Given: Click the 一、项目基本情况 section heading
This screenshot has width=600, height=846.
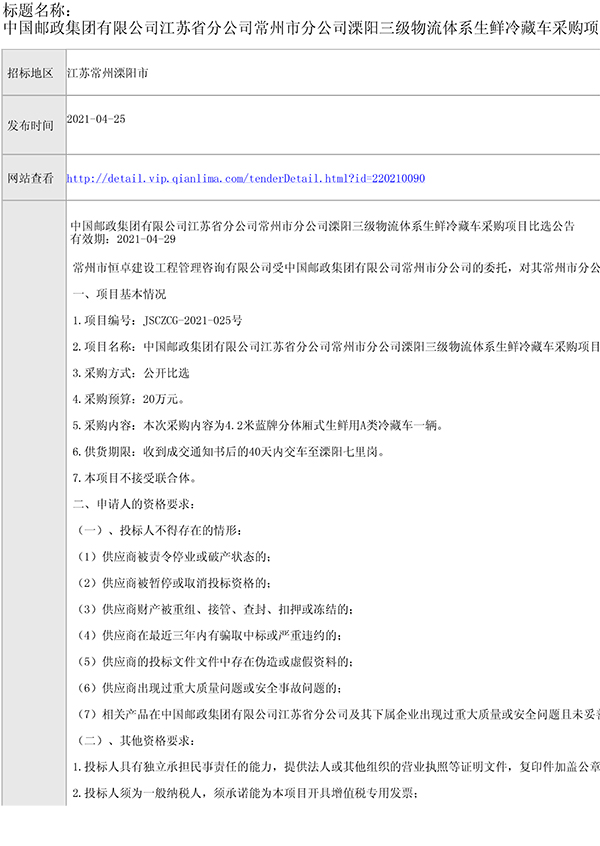Looking at the screenshot, I should click(x=119, y=294).
